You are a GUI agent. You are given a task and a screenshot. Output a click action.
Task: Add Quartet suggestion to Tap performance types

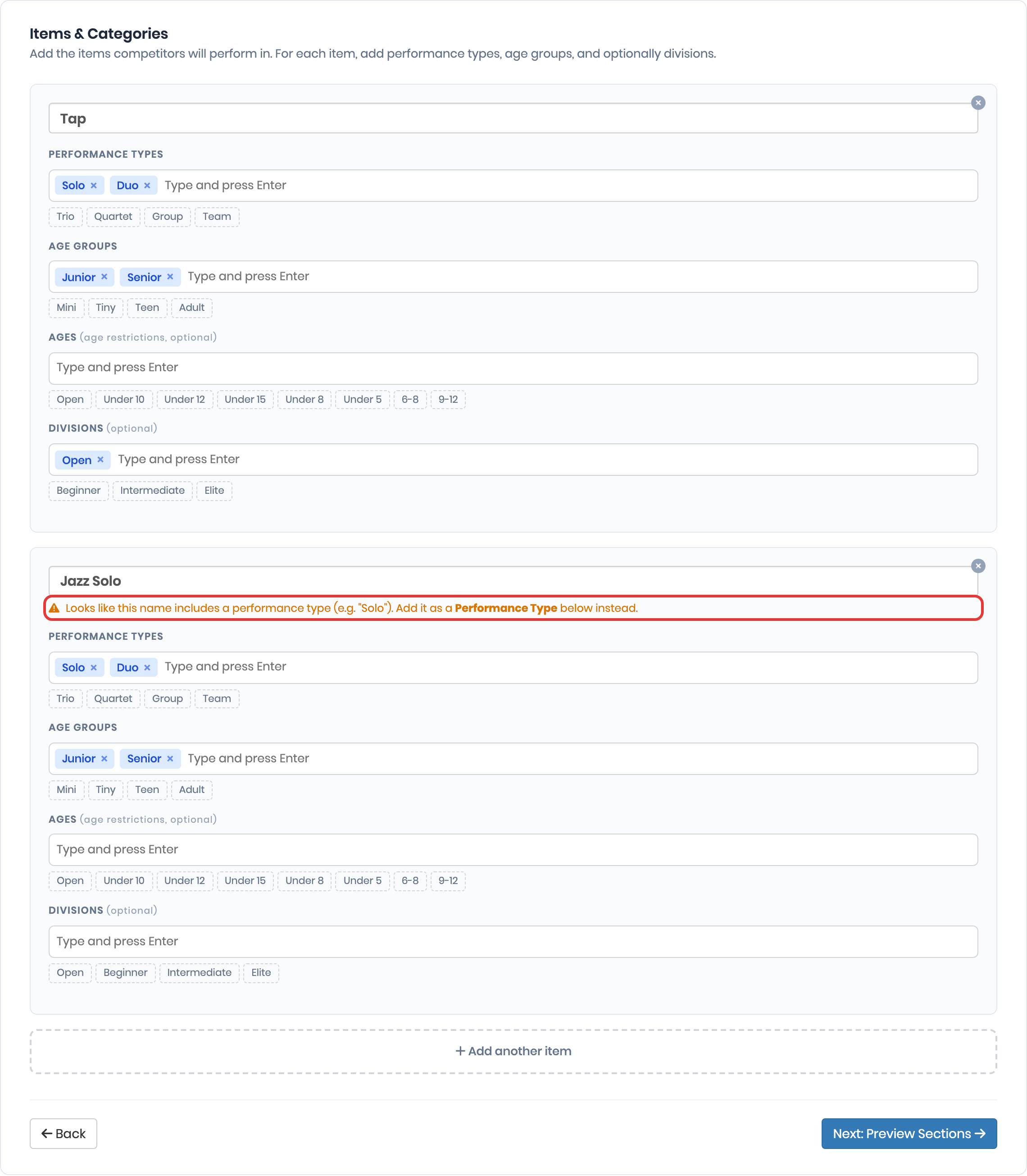point(113,217)
